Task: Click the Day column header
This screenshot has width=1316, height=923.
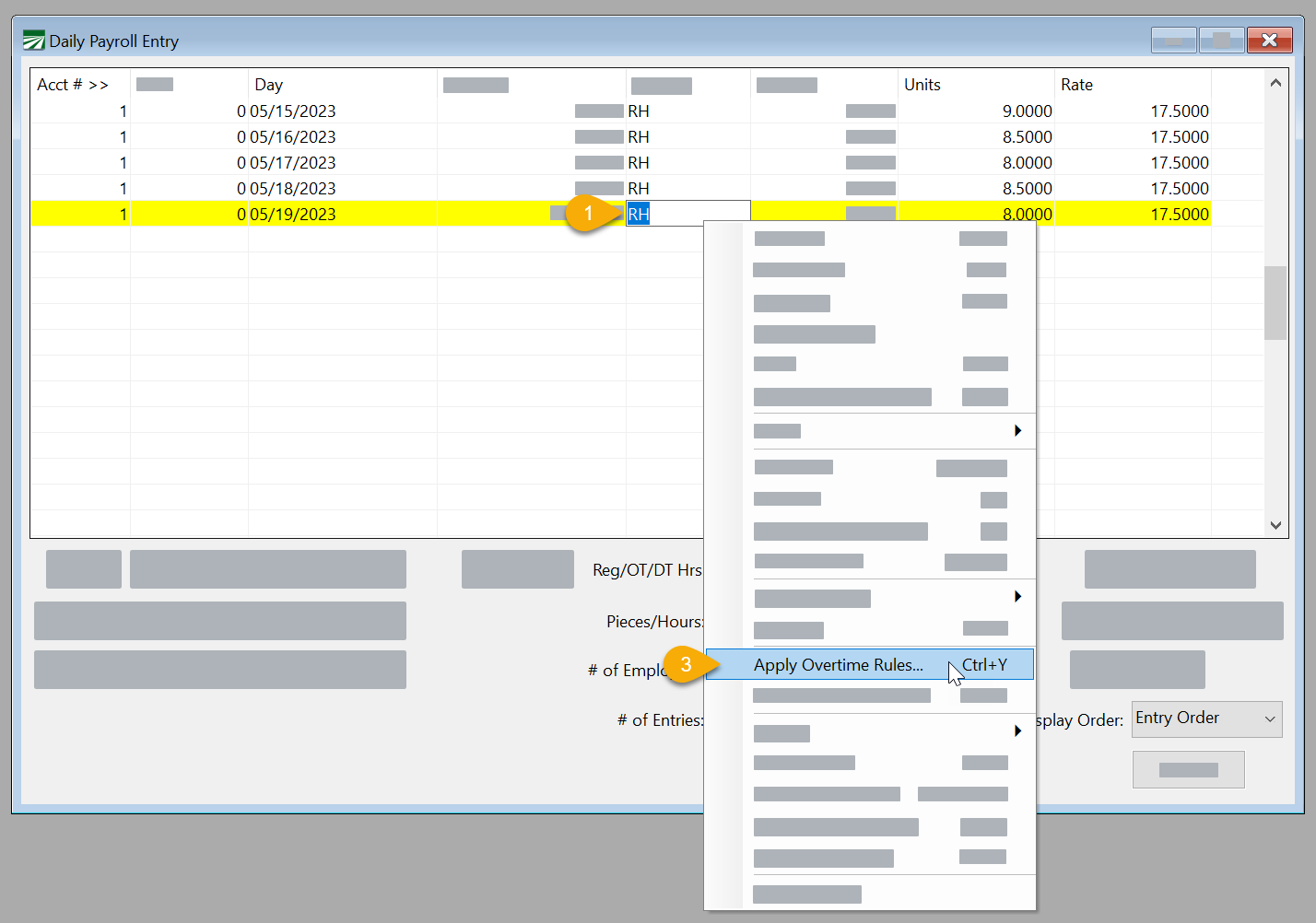Action: click(x=269, y=85)
